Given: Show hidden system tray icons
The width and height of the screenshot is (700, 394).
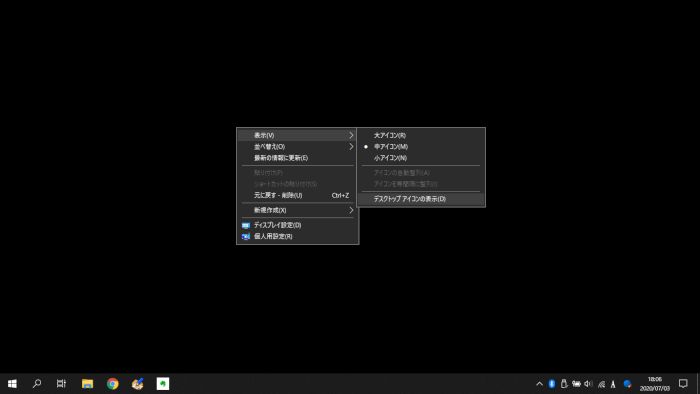Looking at the screenshot, I should point(539,384).
